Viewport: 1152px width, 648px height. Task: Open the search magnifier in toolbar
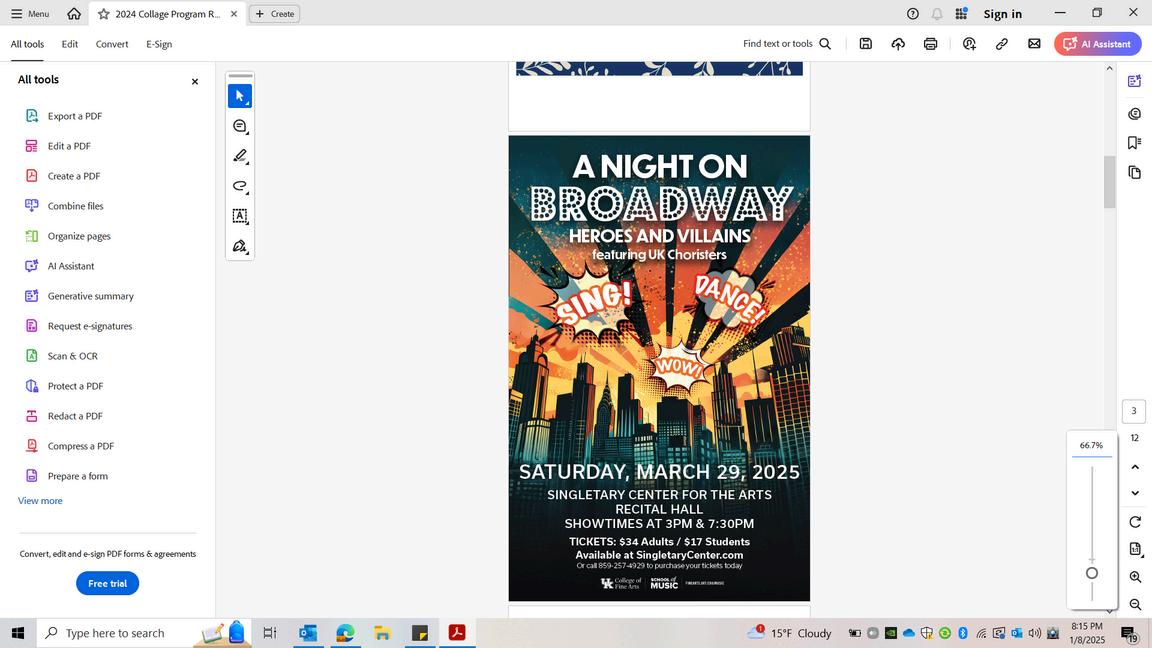825,44
